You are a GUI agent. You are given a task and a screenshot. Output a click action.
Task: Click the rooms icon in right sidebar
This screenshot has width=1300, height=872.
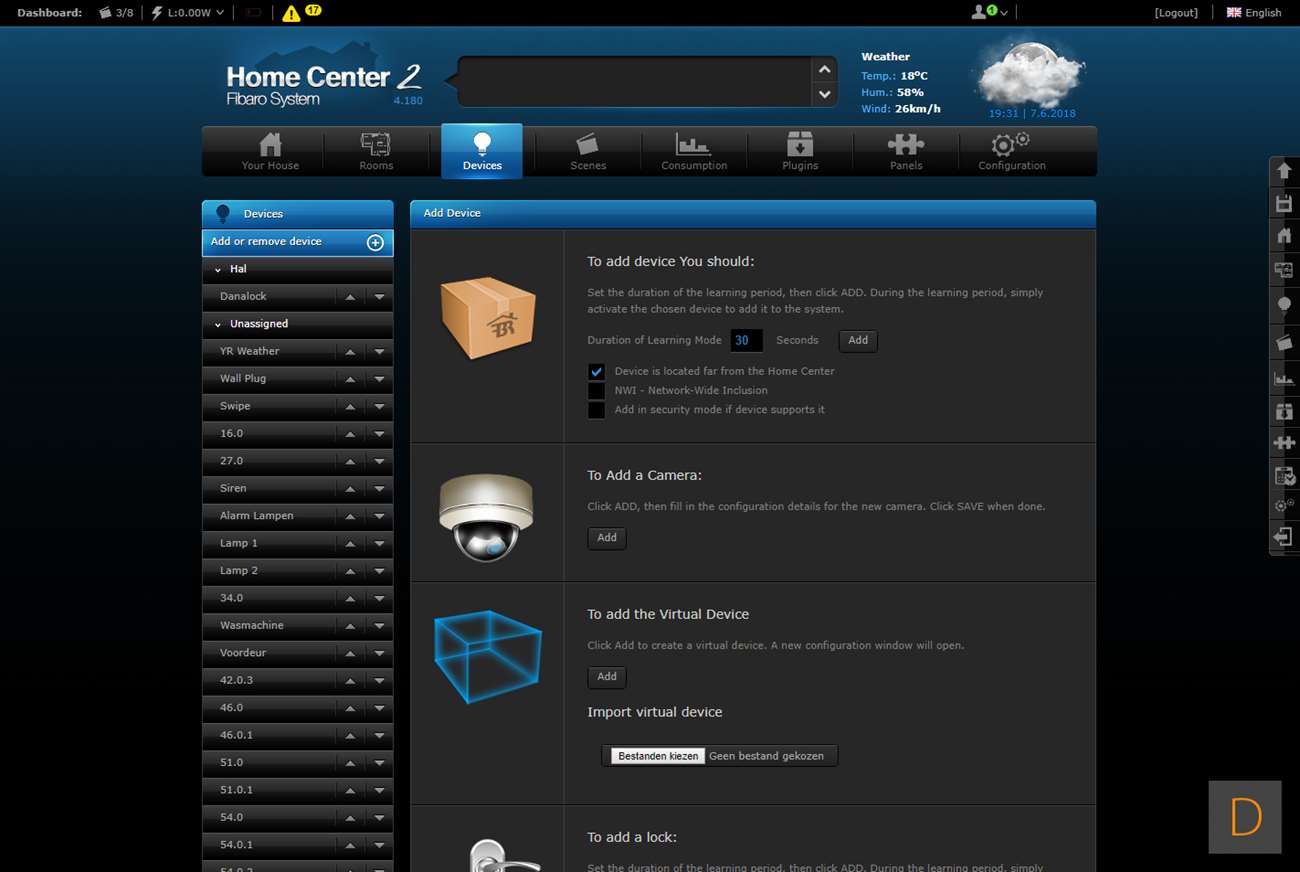coord(1284,270)
